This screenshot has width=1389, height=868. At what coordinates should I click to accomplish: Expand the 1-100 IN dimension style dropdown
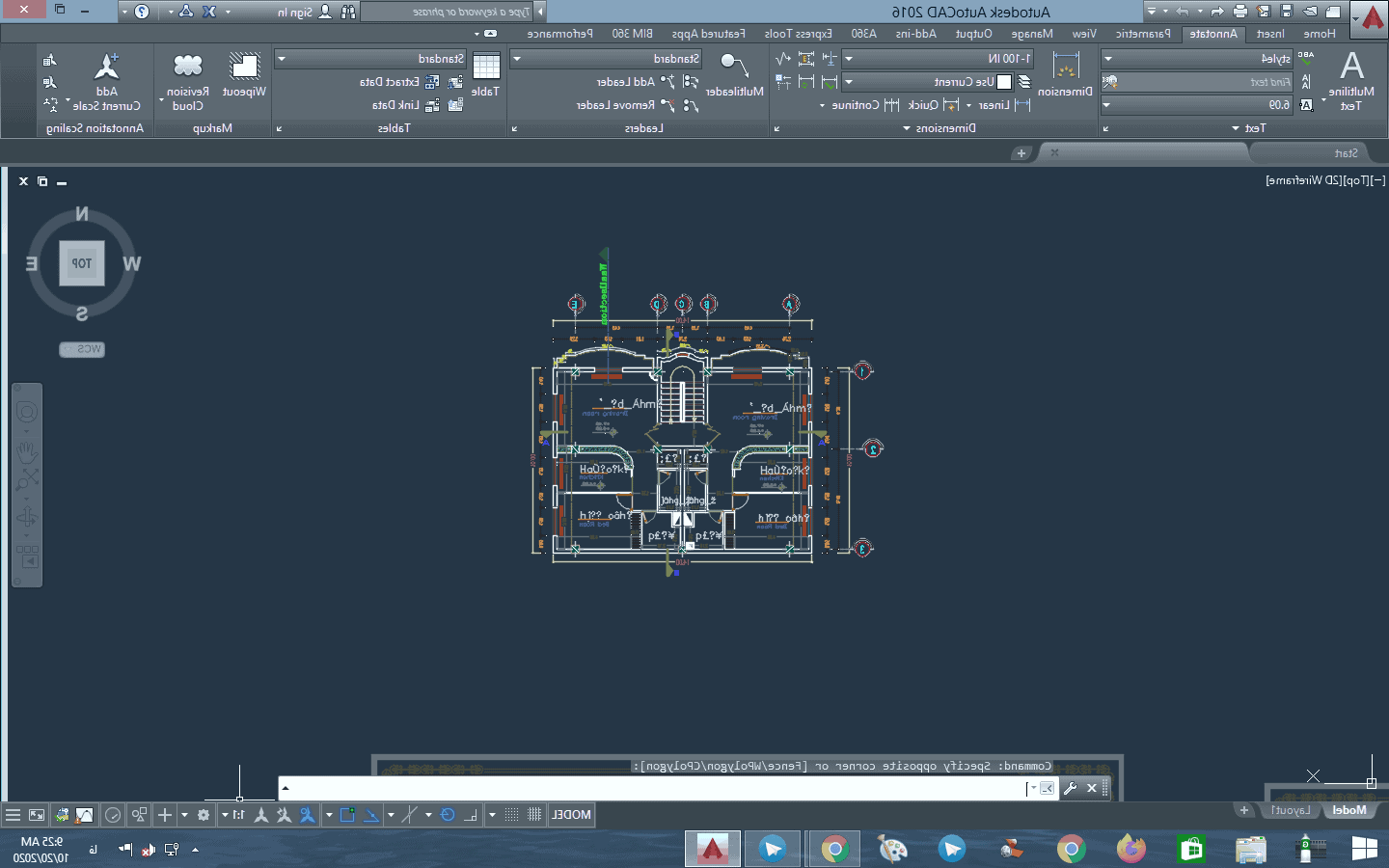(x=848, y=59)
